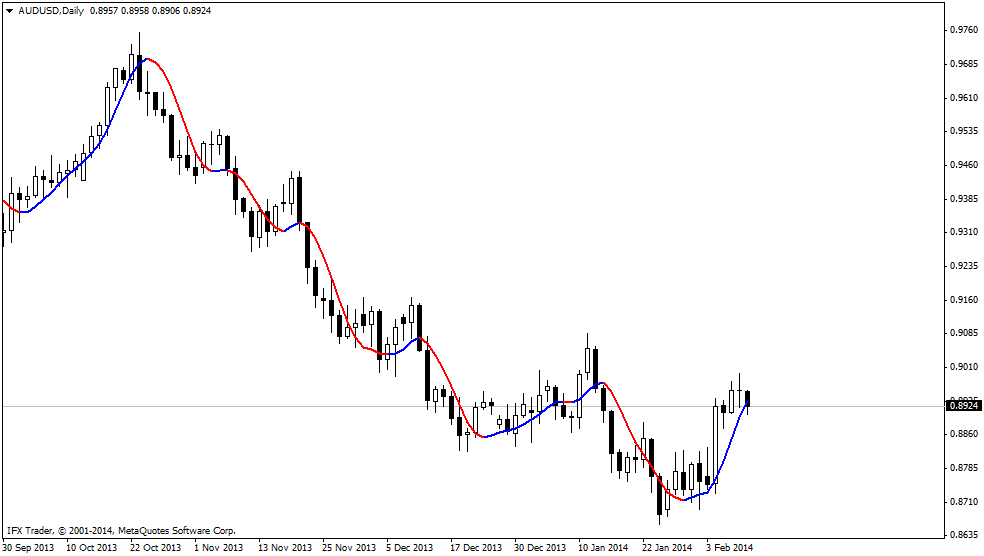Click the 30 Dec 2013 date label
This screenshot has height=556, width=984.
(x=540, y=548)
